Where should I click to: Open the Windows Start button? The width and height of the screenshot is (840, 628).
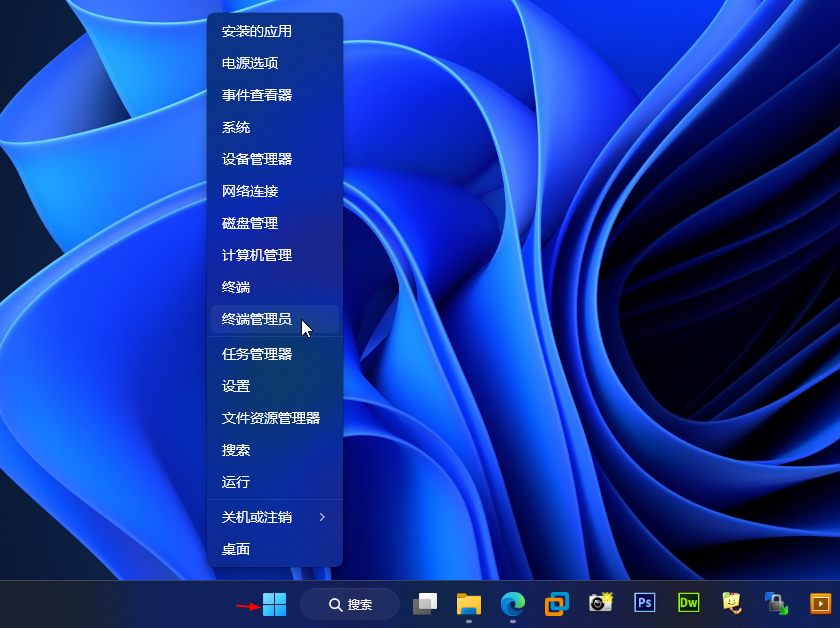(x=274, y=604)
